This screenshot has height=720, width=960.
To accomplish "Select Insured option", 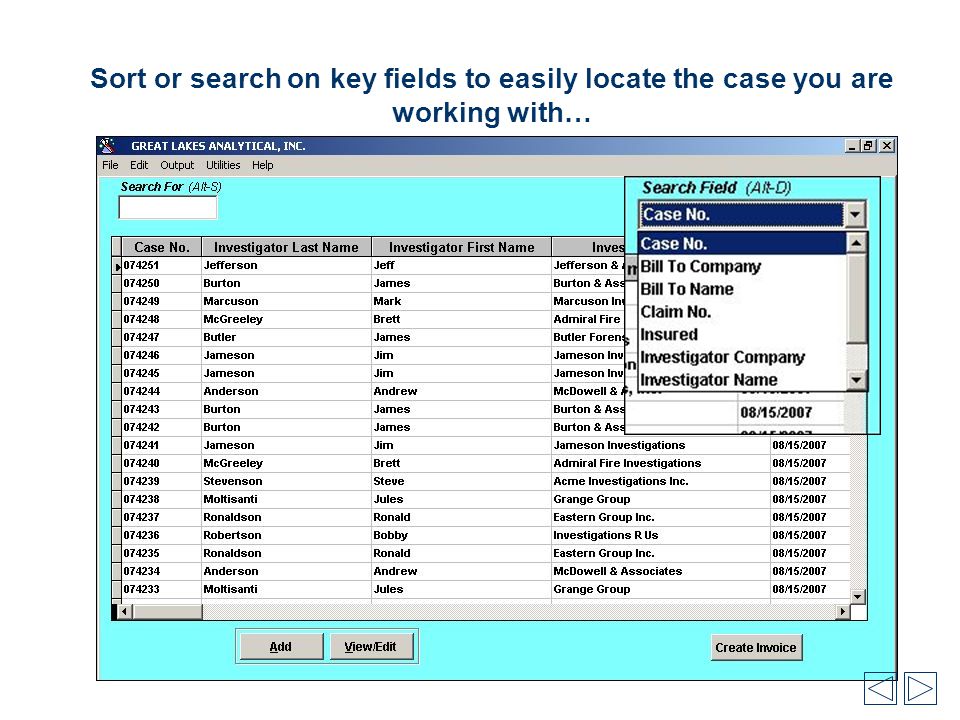I will 742,334.
